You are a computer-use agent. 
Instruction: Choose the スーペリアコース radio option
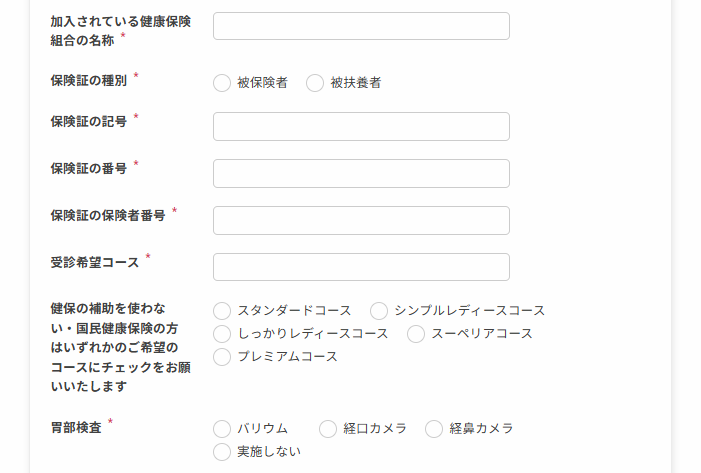pyautogui.click(x=416, y=334)
